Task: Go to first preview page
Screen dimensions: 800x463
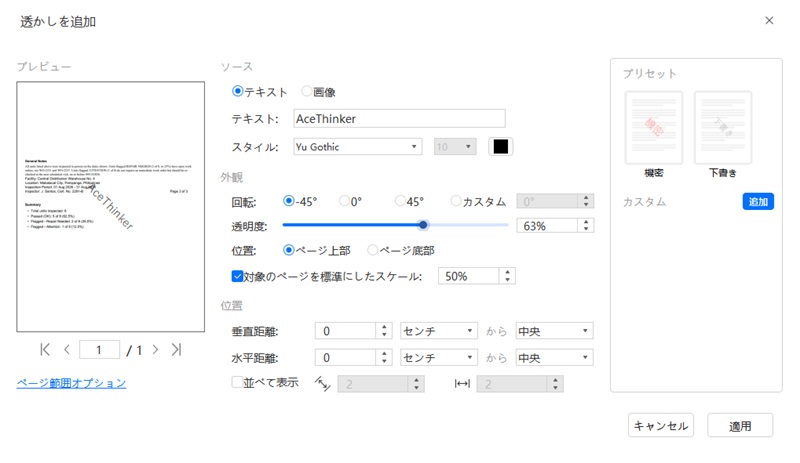Action: pos(45,350)
